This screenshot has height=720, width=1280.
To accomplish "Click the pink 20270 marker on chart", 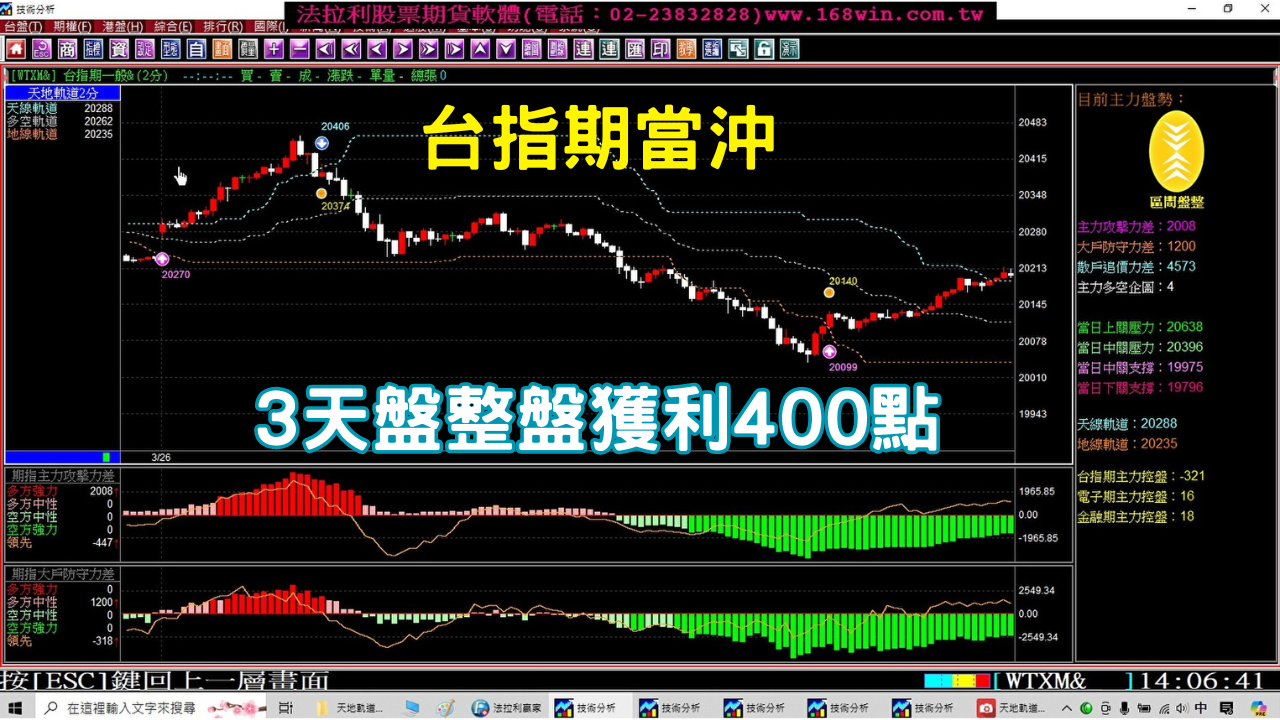I will click(x=162, y=259).
